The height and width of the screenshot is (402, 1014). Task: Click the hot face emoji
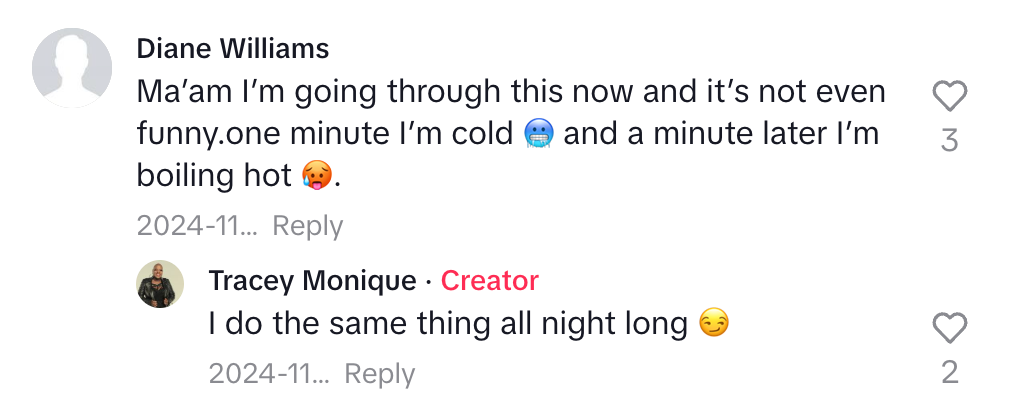point(314,177)
